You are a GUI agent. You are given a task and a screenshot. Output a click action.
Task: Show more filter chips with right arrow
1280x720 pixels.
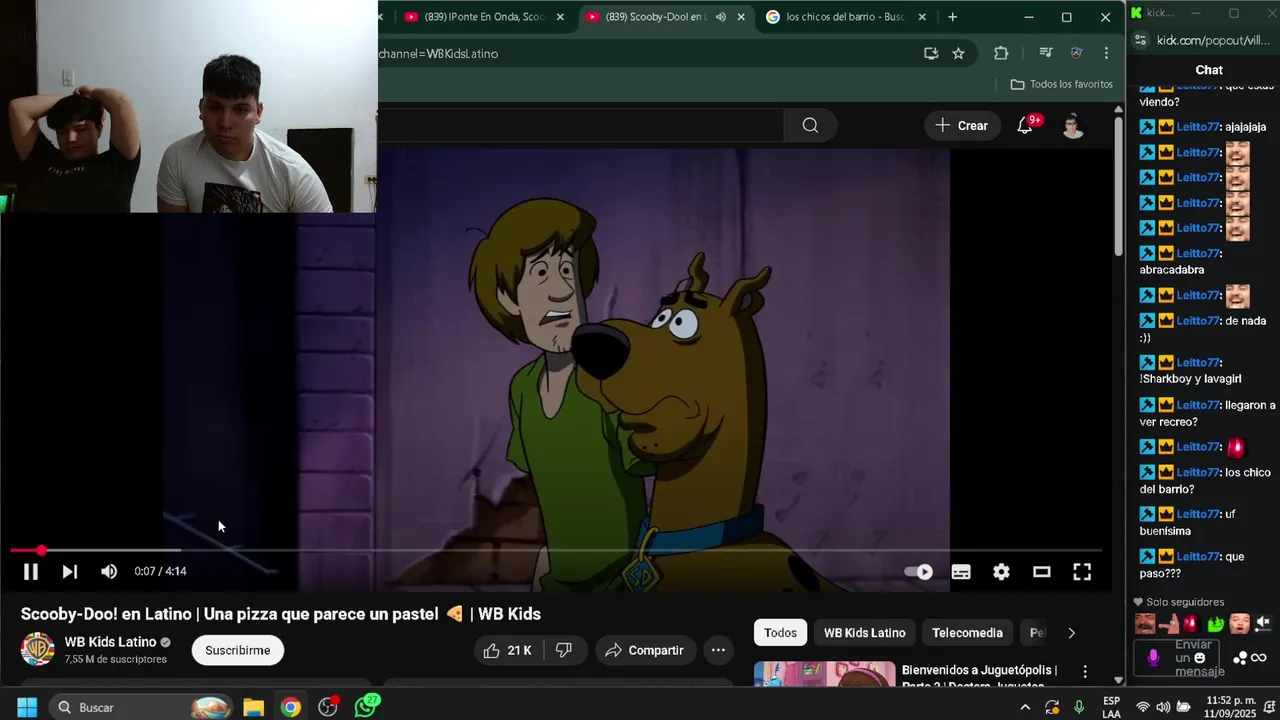pos(1071,633)
